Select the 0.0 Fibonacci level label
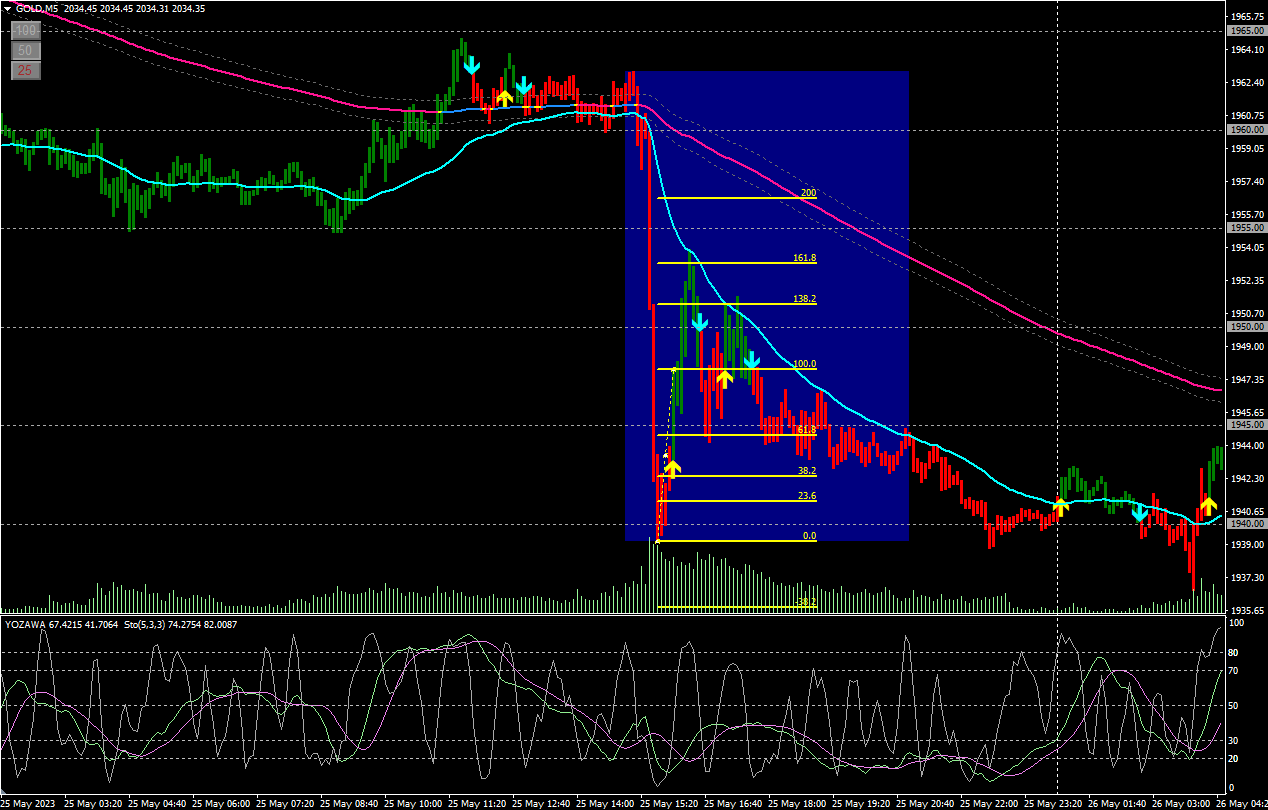Image resolution: width=1268 pixels, height=810 pixels. pyautogui.click(x=810, y=536)
